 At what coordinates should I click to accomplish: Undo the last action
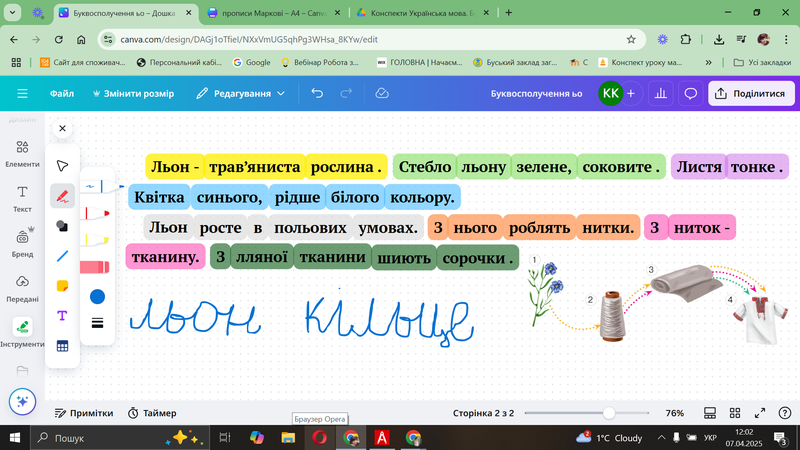[x=317, y=93]
